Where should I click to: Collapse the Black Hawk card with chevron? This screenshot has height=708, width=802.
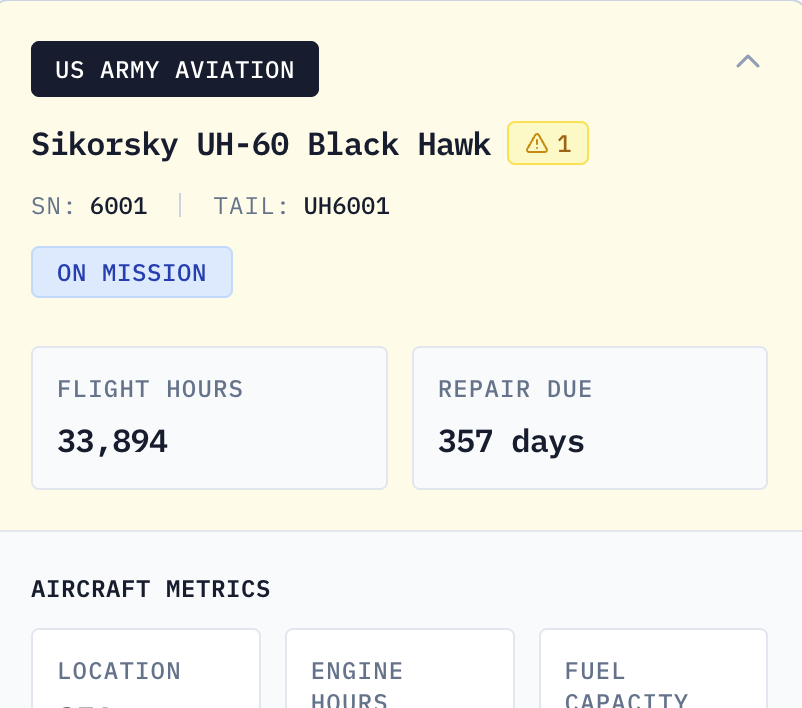click(x=748, y=61)
